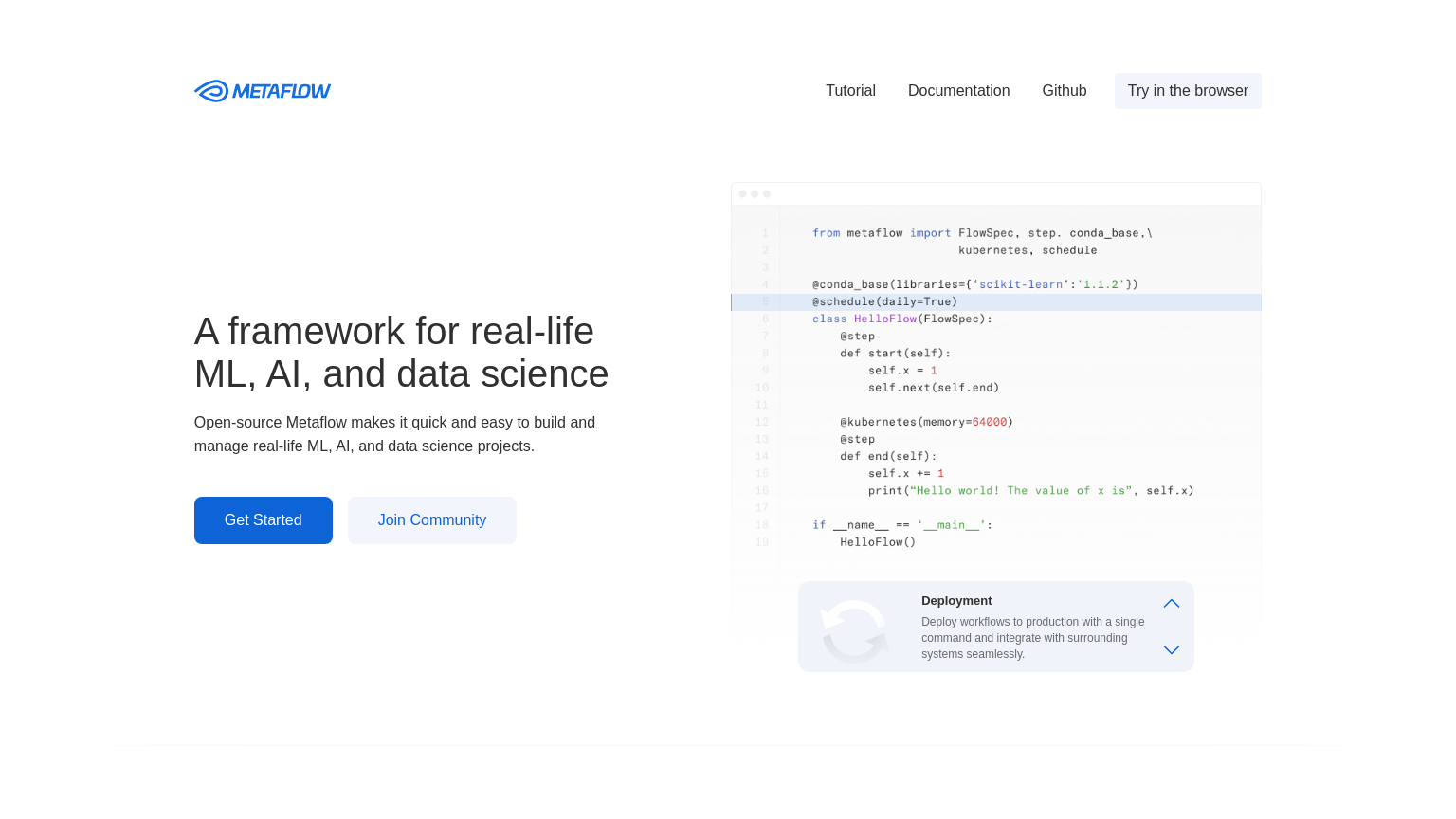Collapse the Deployment card with the up chevron
This screenshot has height=819, width=1456.
click(1171, 603)
